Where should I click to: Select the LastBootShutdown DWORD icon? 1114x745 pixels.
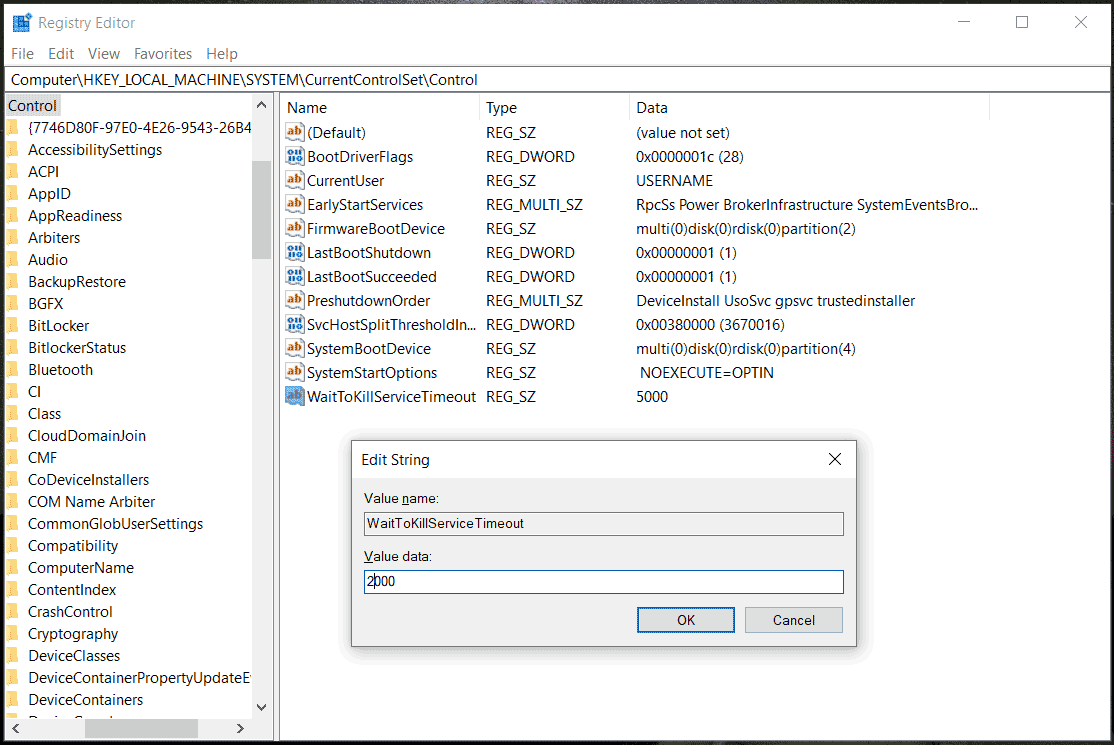coord(294,253)
